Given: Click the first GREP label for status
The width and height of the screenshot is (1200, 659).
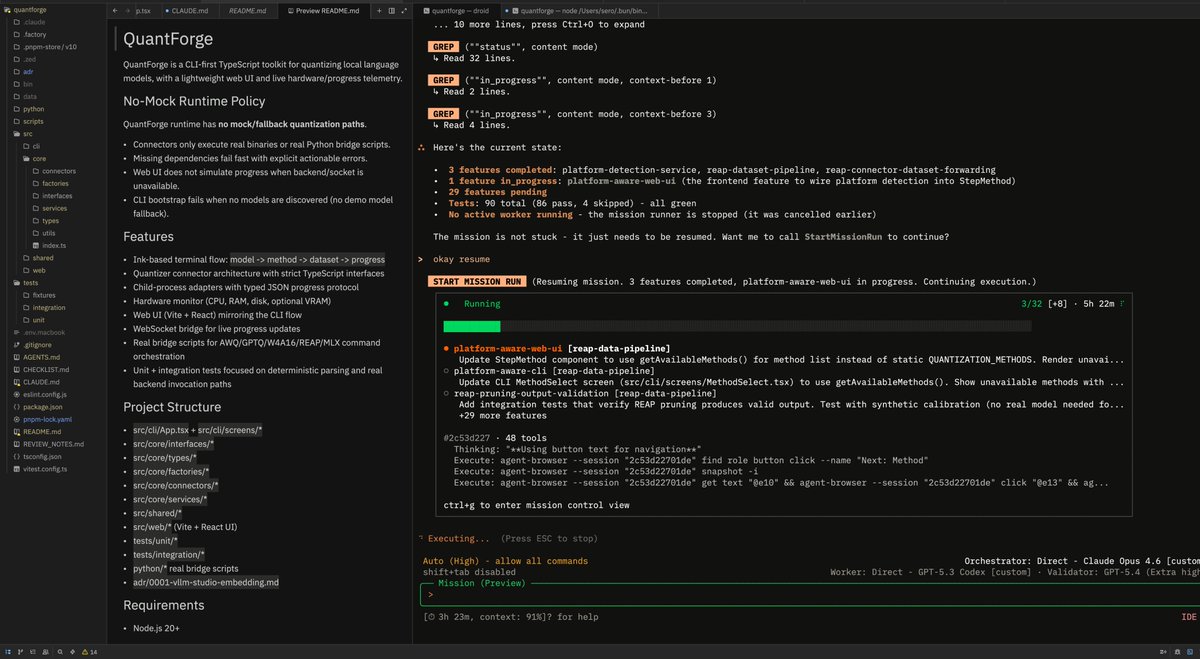Looking at the screenshot, I should 443,47.
